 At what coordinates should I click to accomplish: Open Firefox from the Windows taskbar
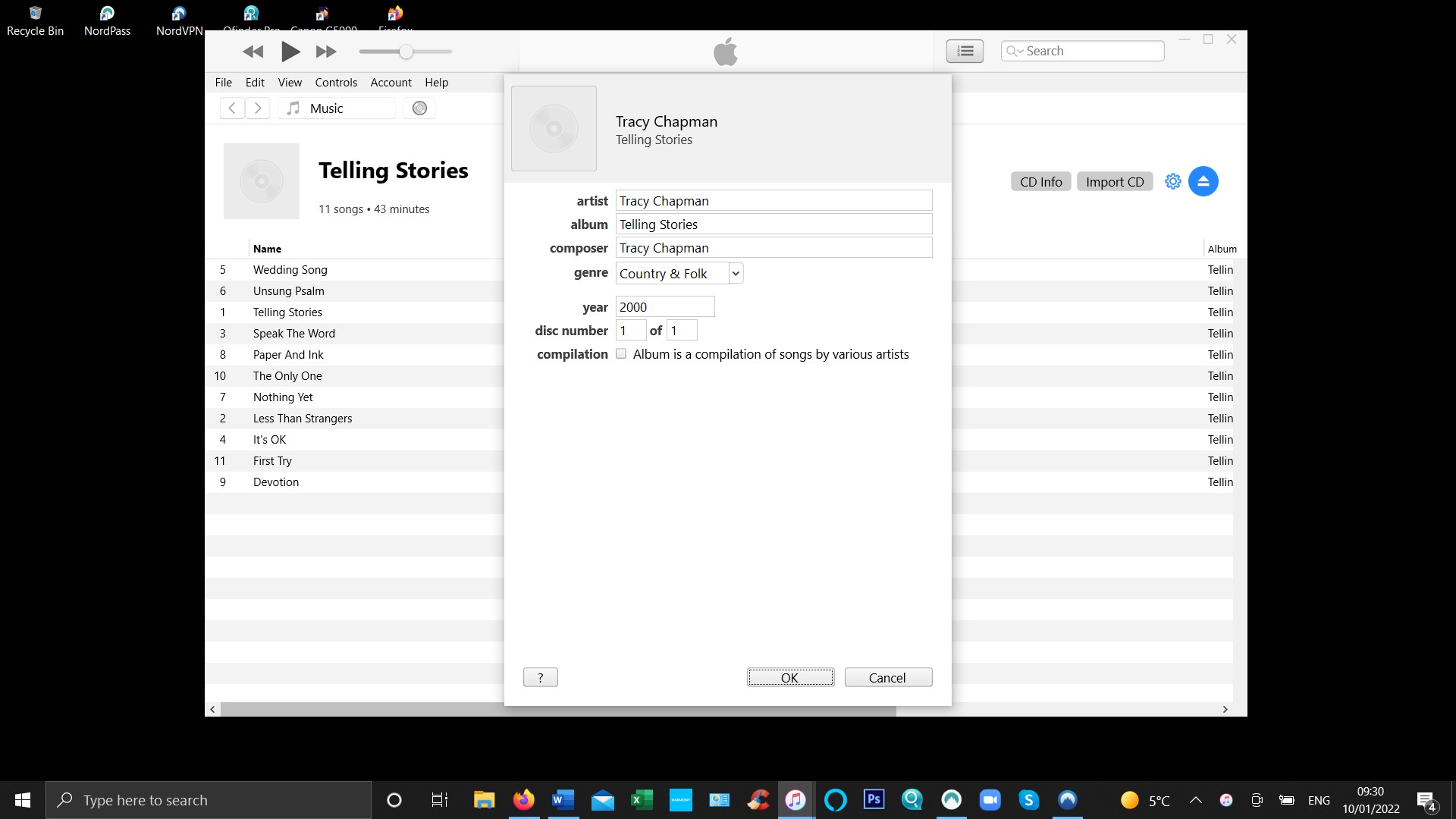pyautogui.click(x=523, y=800)
